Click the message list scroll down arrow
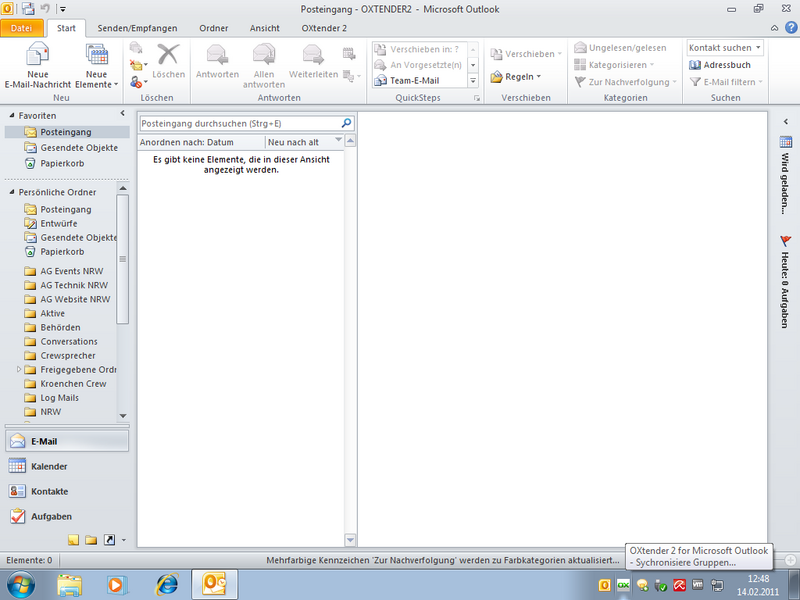 pyautogui.click(x=350, y=540)
